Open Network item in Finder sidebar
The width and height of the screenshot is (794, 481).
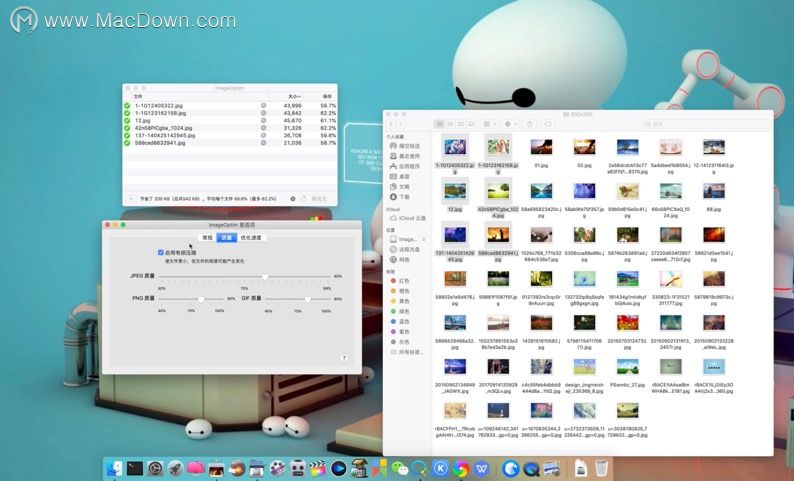pos(400,259)
